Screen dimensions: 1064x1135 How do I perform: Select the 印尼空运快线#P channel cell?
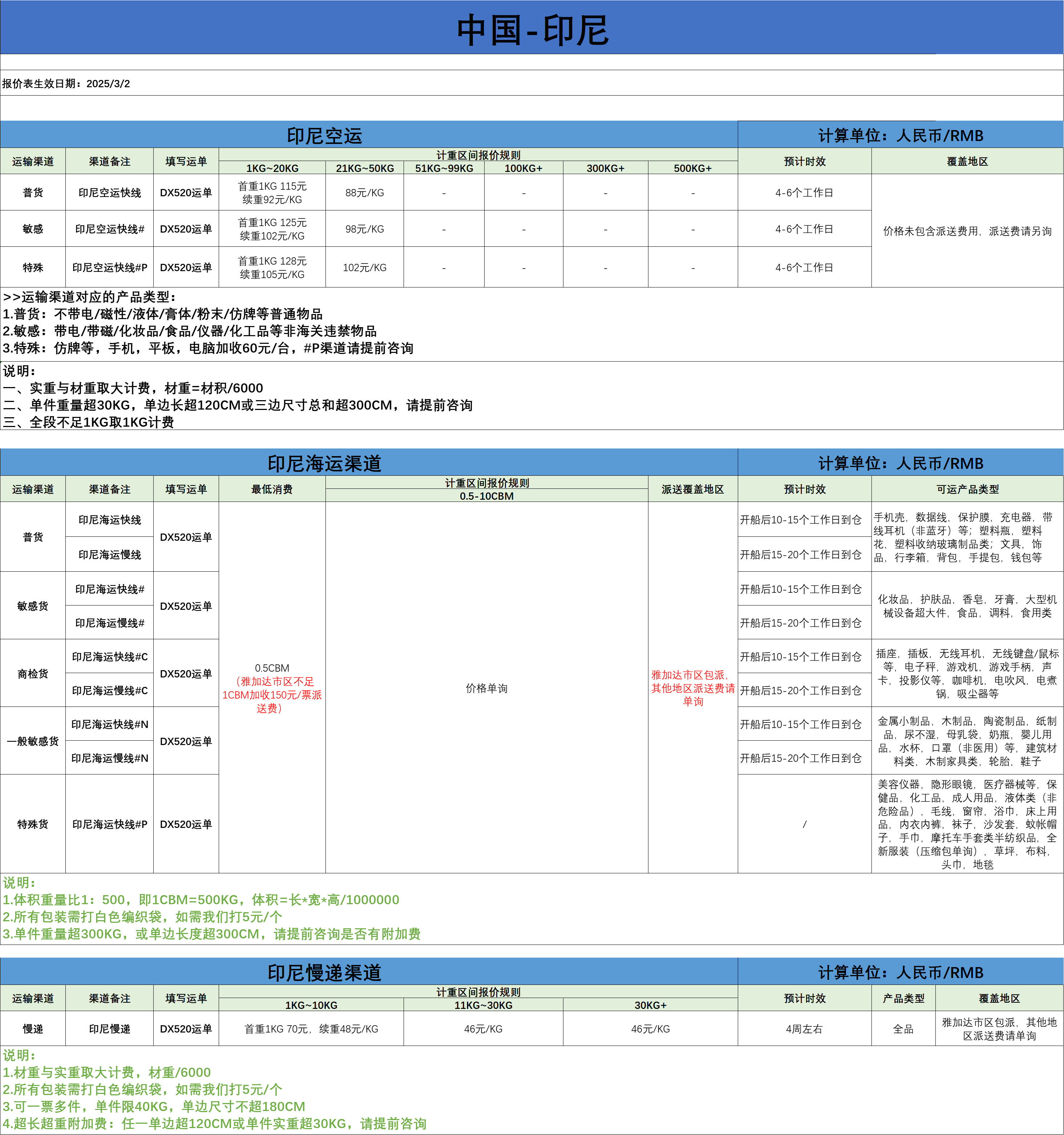click(110, 267)
